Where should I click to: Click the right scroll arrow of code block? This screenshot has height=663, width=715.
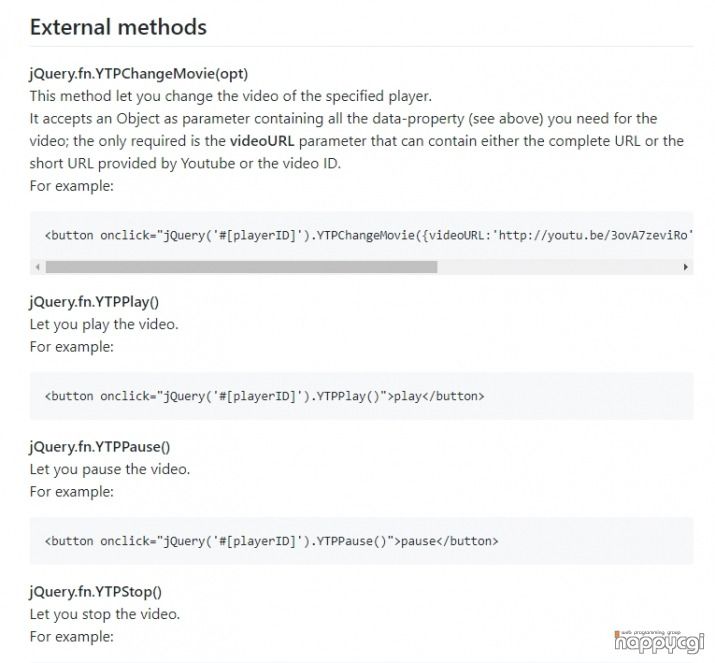pos(685,267)
